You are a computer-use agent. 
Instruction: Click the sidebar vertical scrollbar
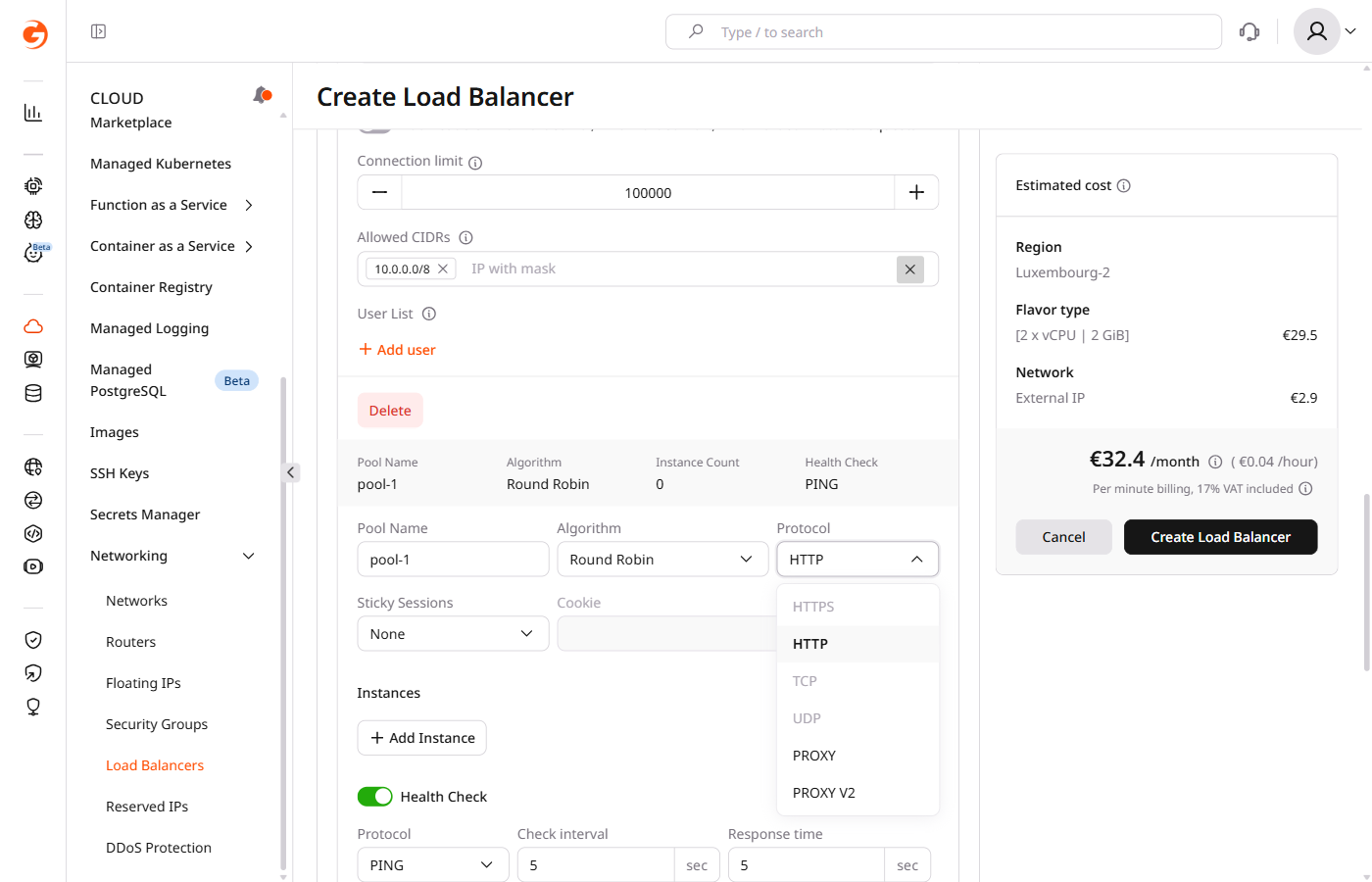tap(284, 622)
